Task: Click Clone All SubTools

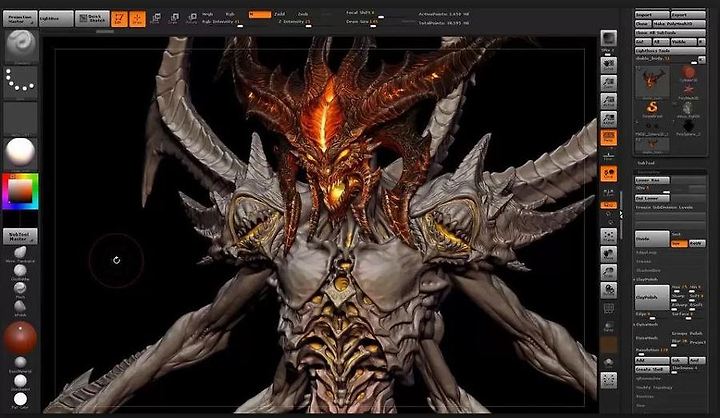Action: pyautogui.click(x=670, y=33)
